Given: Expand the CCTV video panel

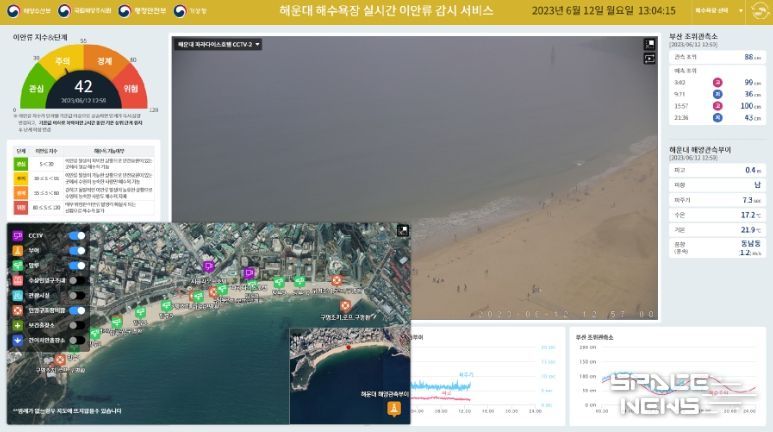Looking at the screenshot, I should (650, 45).
